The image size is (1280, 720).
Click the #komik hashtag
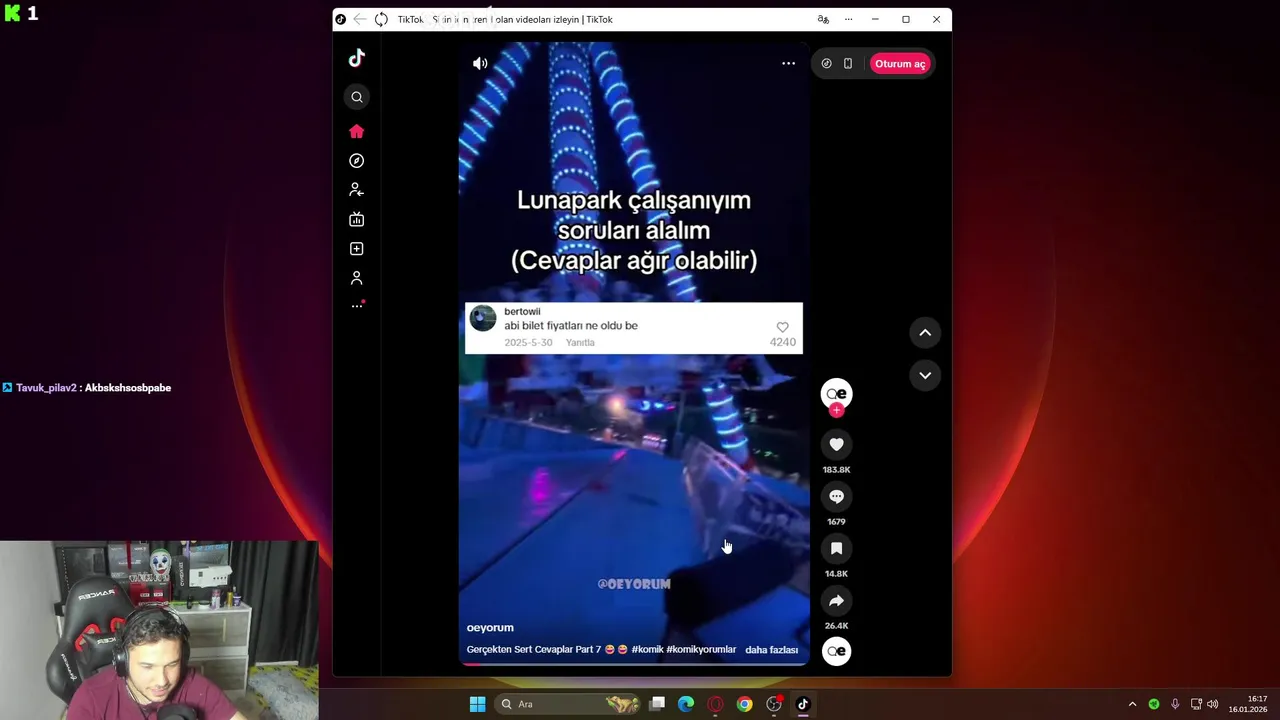coord(647,650)
